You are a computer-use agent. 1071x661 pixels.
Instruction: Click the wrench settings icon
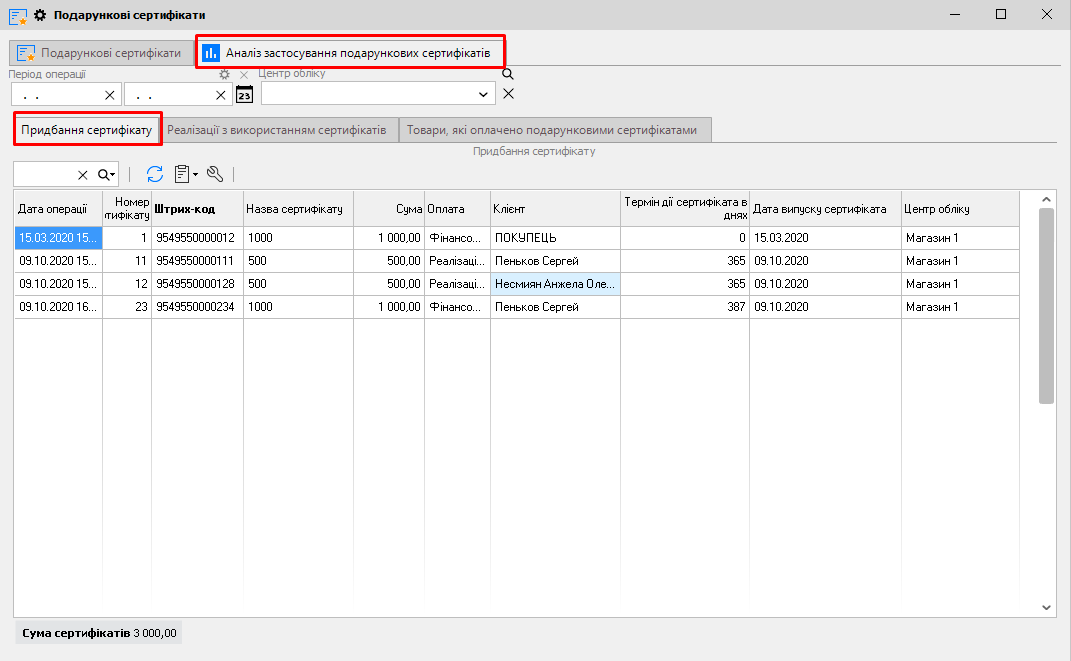(215, 174)
